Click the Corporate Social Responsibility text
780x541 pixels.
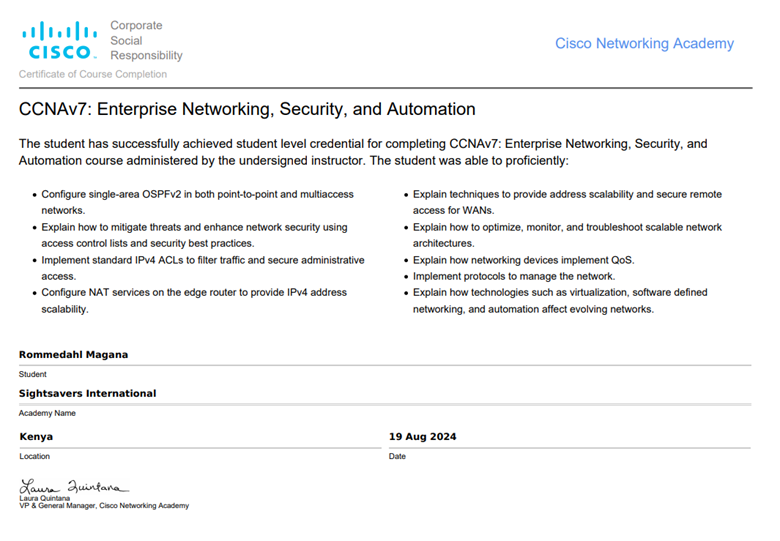tap(146, 41)
